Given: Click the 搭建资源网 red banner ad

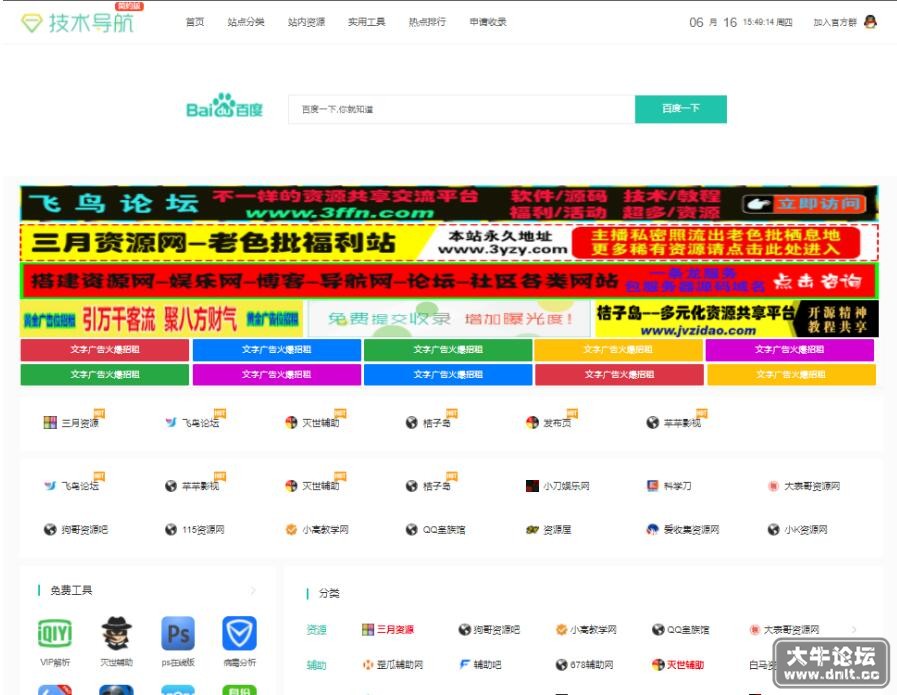Looking at the screenshot, I should 449,280.
